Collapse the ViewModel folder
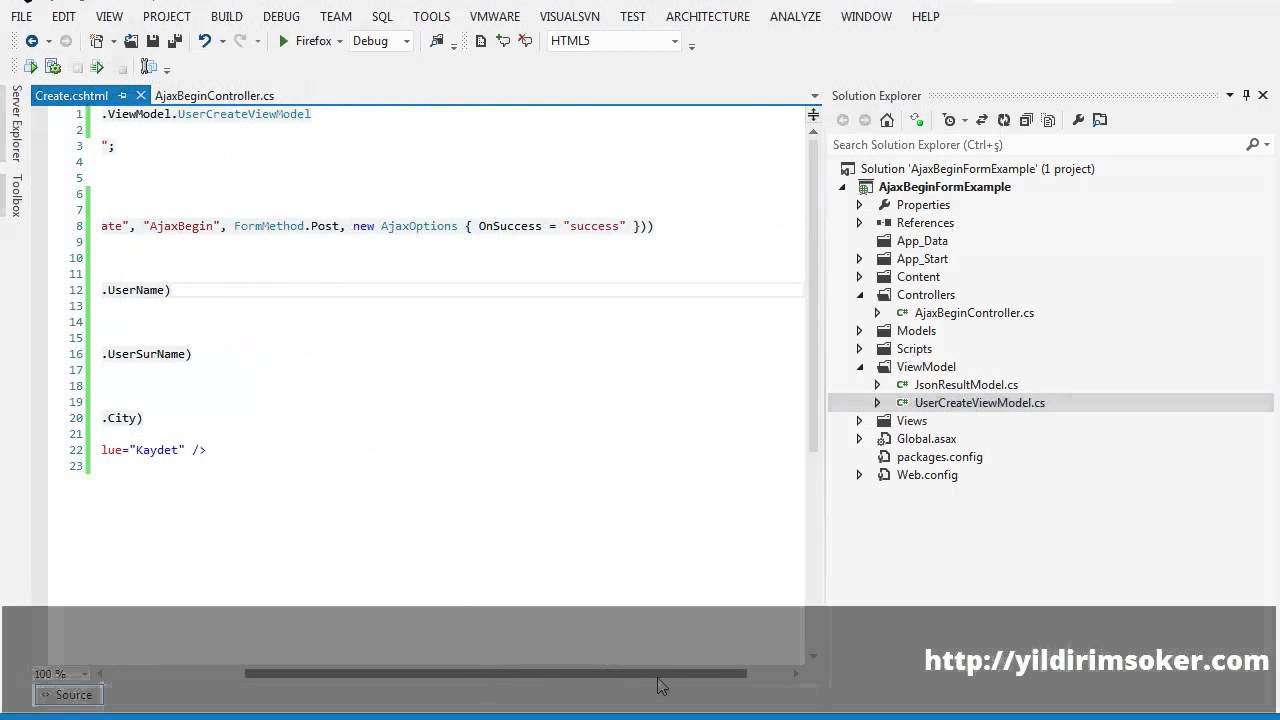 (x=859, y=367)
